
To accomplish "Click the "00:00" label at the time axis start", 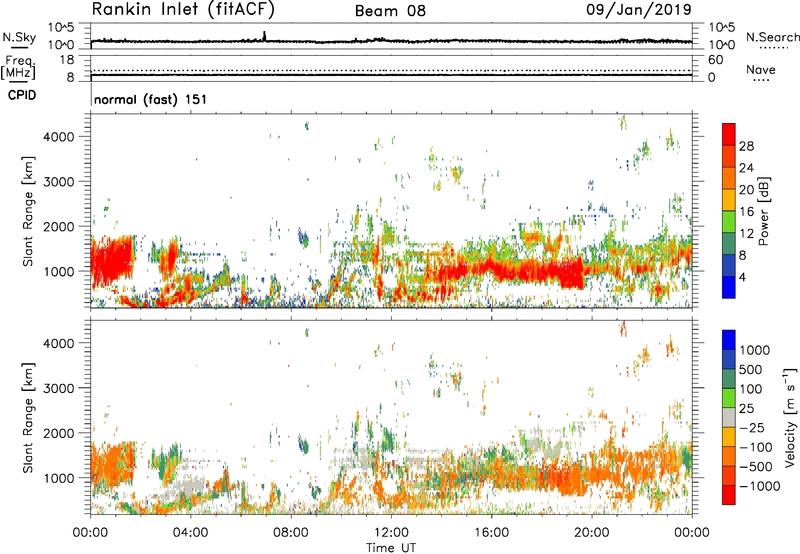I will click(x=90, y=533).
